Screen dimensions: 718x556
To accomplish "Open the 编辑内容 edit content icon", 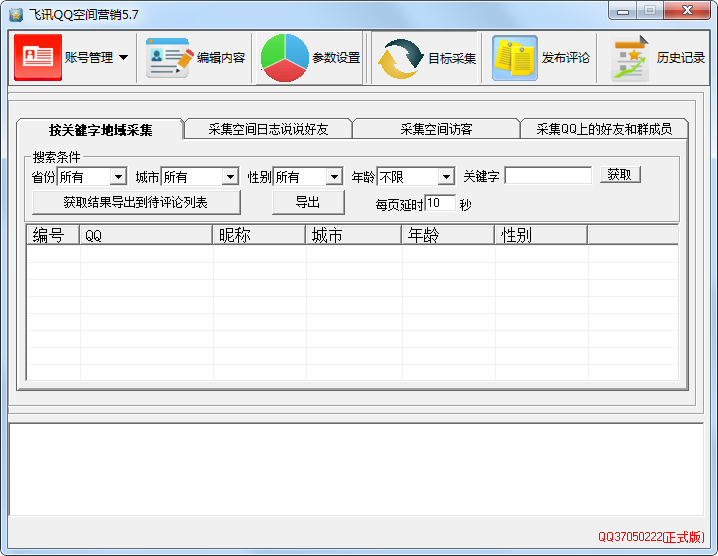I will 168,58.
